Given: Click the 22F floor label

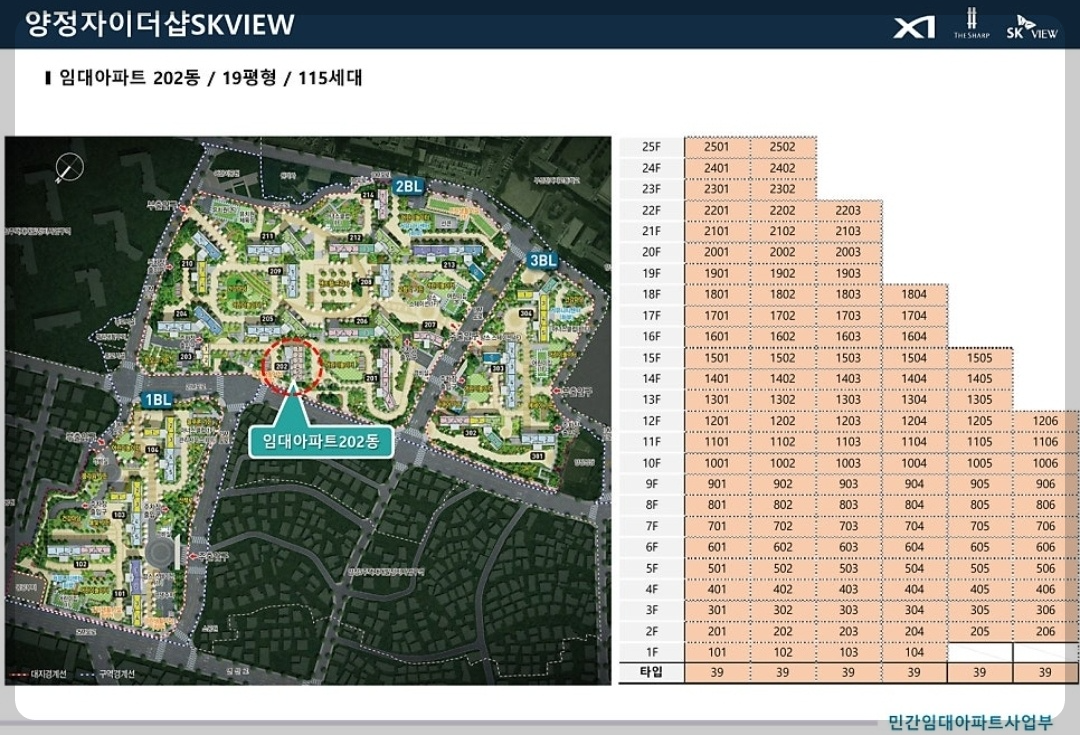Looking at the screenshot, I should 652,210.
